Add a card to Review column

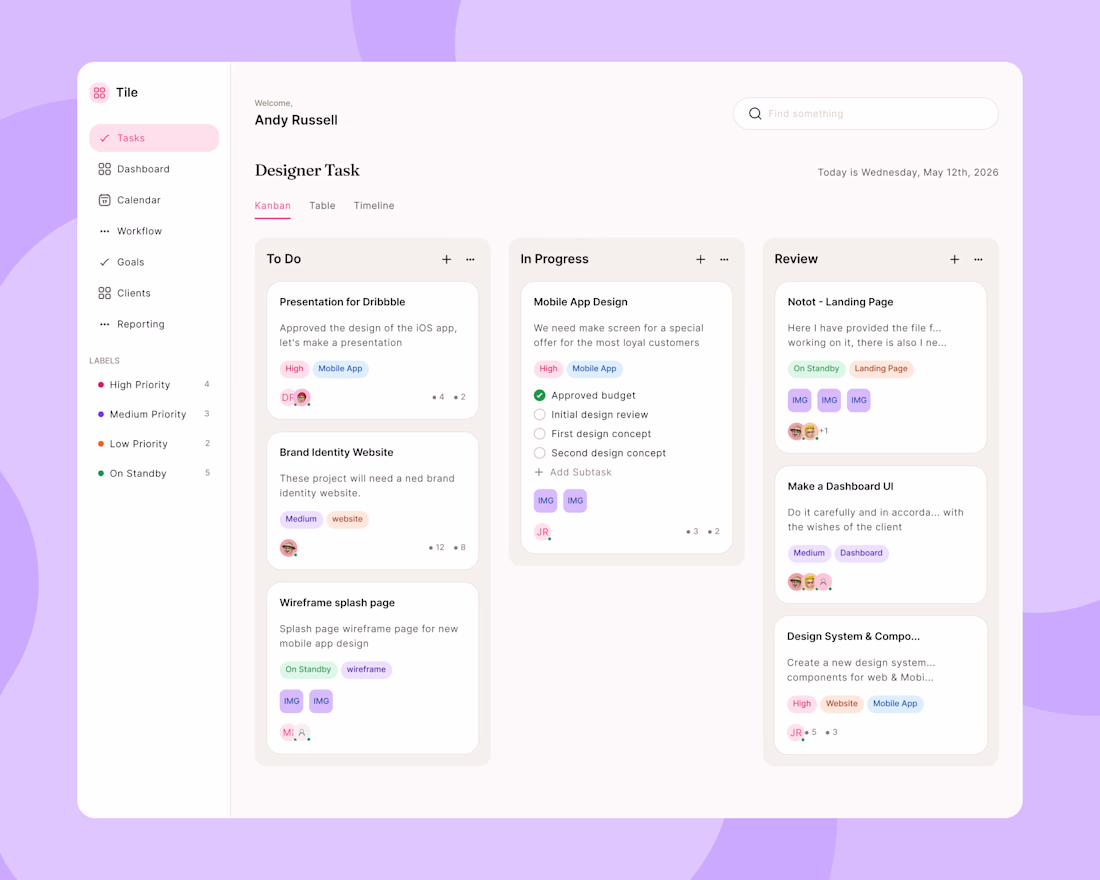click(954, 260)
